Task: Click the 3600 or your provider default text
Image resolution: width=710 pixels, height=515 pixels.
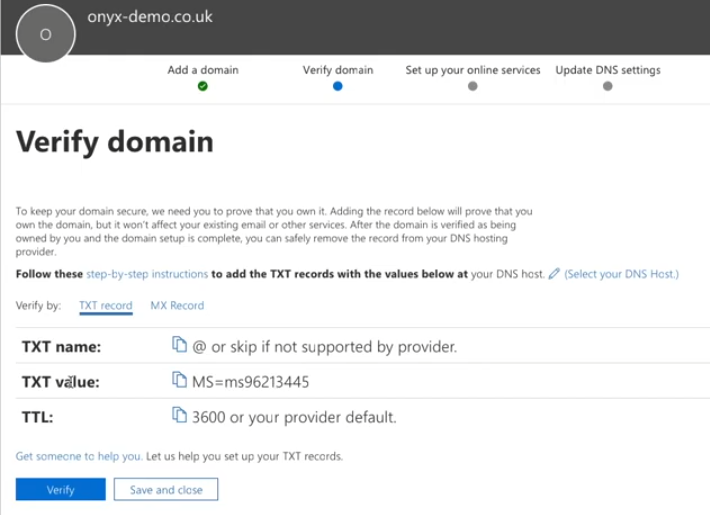Action: click(294, 417)
